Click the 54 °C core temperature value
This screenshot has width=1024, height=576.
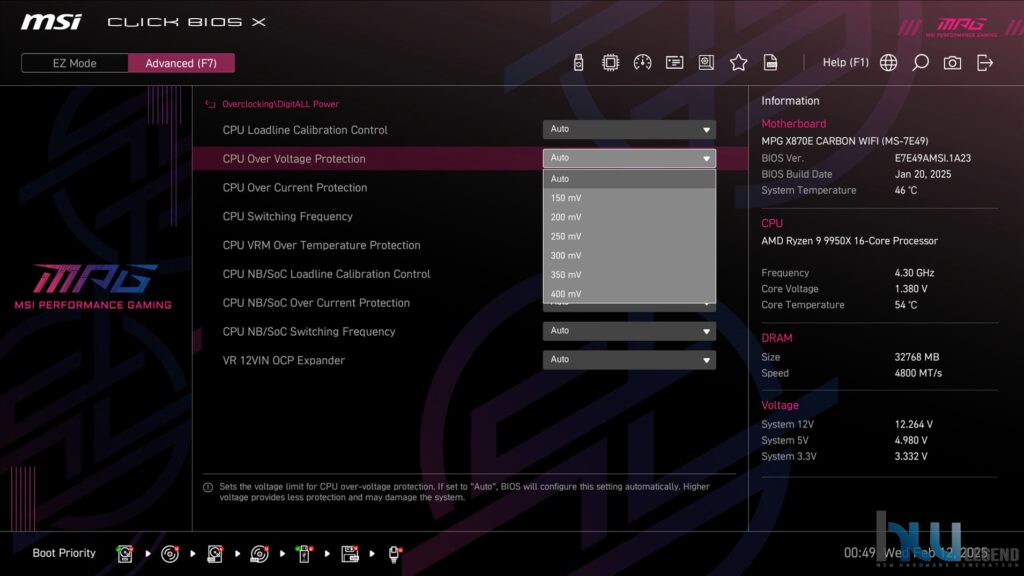click(x=906, y=305)
